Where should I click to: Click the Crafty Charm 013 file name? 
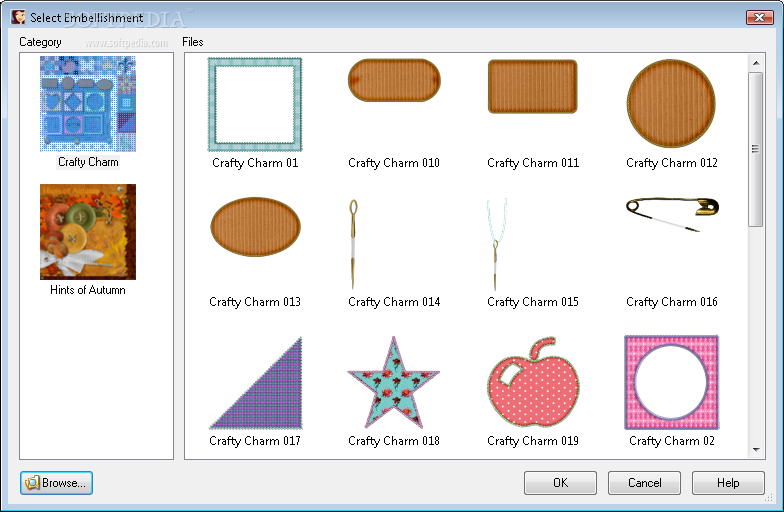pyautogui.click(x=255, y=302)
